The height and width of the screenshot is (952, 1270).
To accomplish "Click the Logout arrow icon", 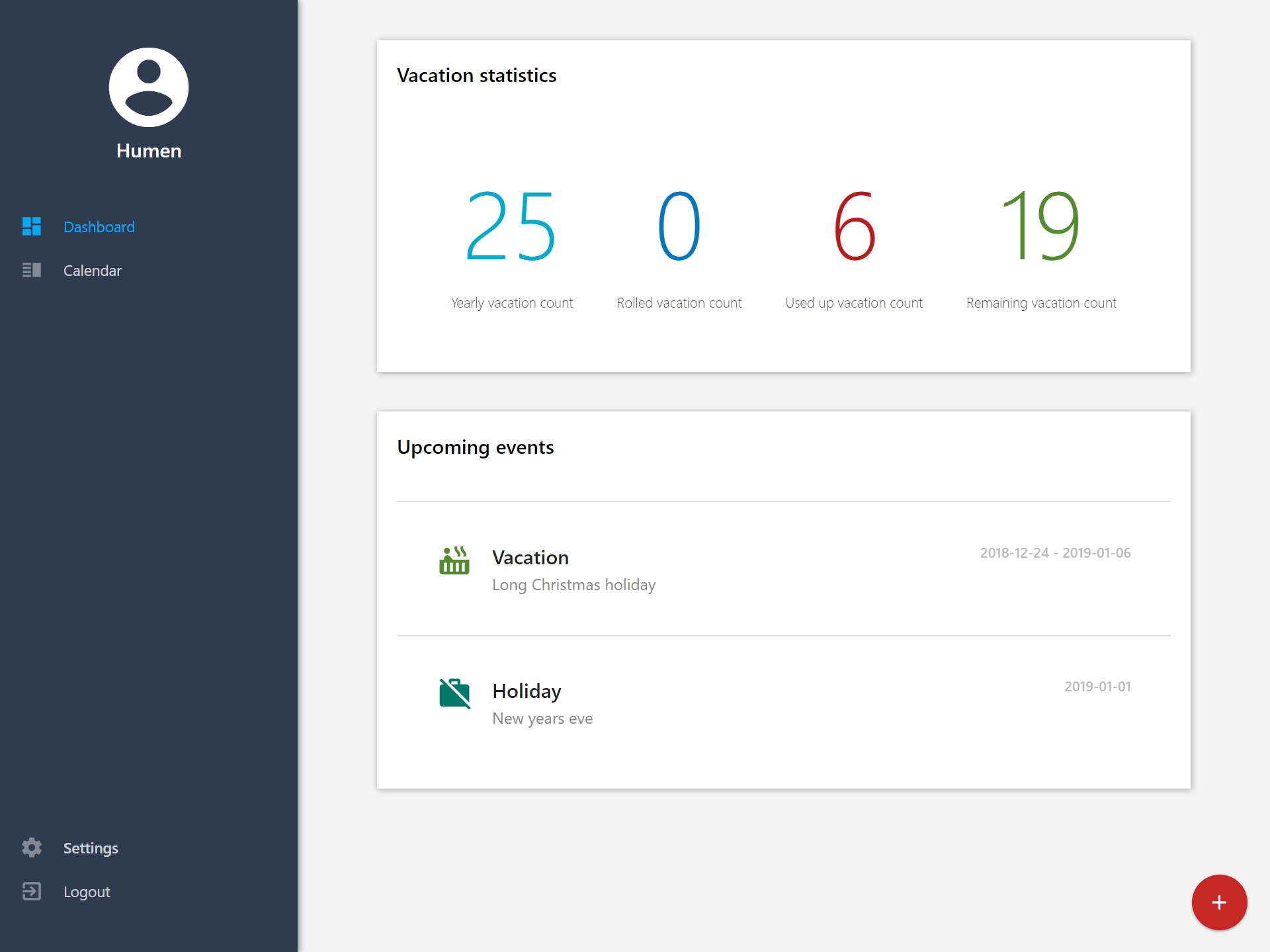I will (32, 891).
